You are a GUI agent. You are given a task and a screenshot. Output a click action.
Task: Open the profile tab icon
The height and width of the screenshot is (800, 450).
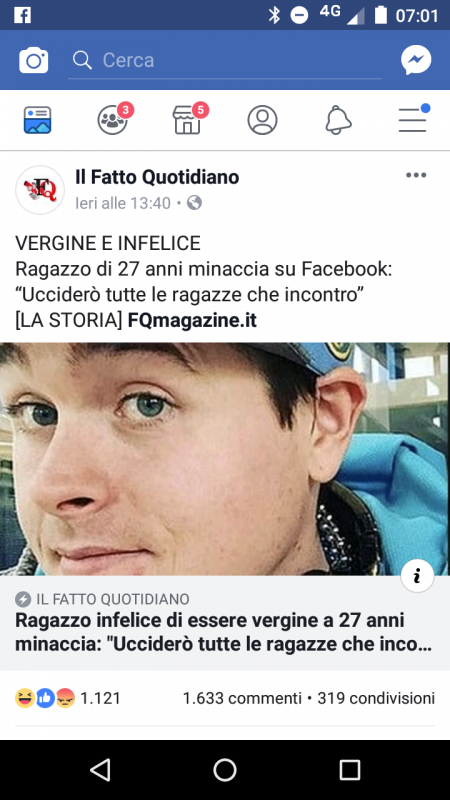pyautogui.click(x=262, y=120)
